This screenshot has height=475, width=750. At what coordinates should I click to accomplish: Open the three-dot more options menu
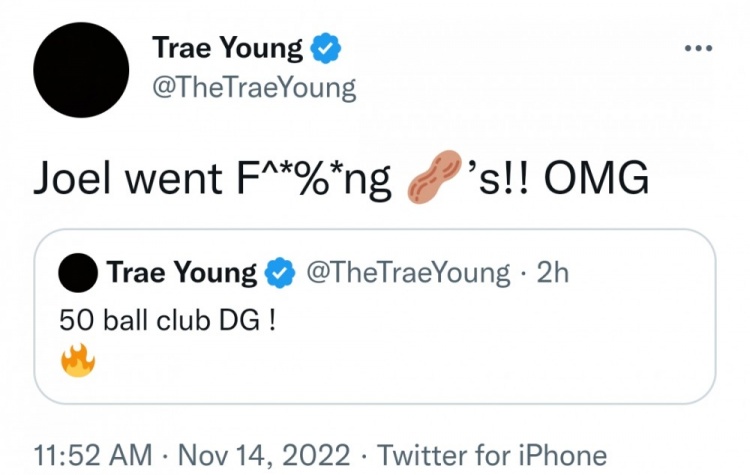pyautogui.click(x=698, y=48)
